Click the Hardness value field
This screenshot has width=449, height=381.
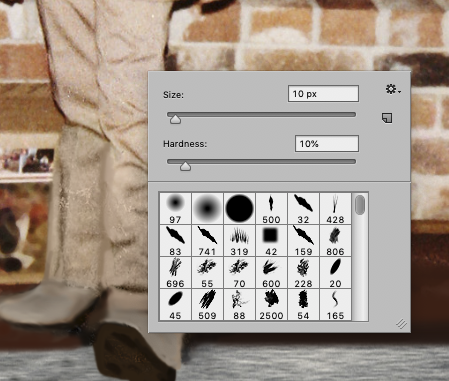327,144
